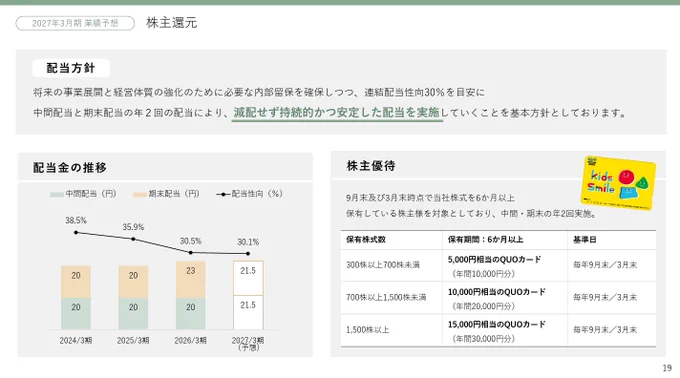Click the 株主優待 section heading
This screenshot has width=680, height=378.
point(371,166)
